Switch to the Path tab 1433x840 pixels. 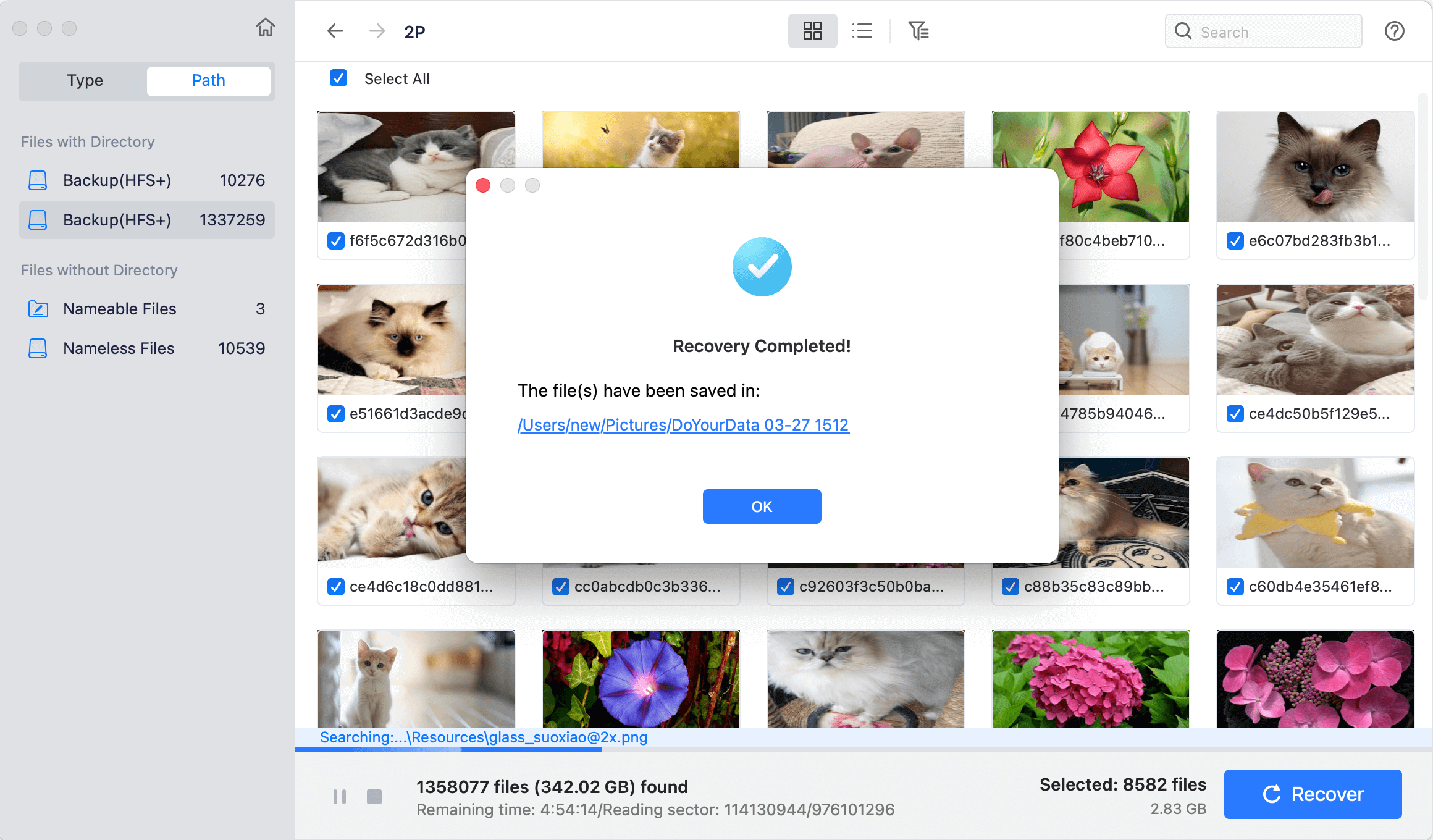208,80
